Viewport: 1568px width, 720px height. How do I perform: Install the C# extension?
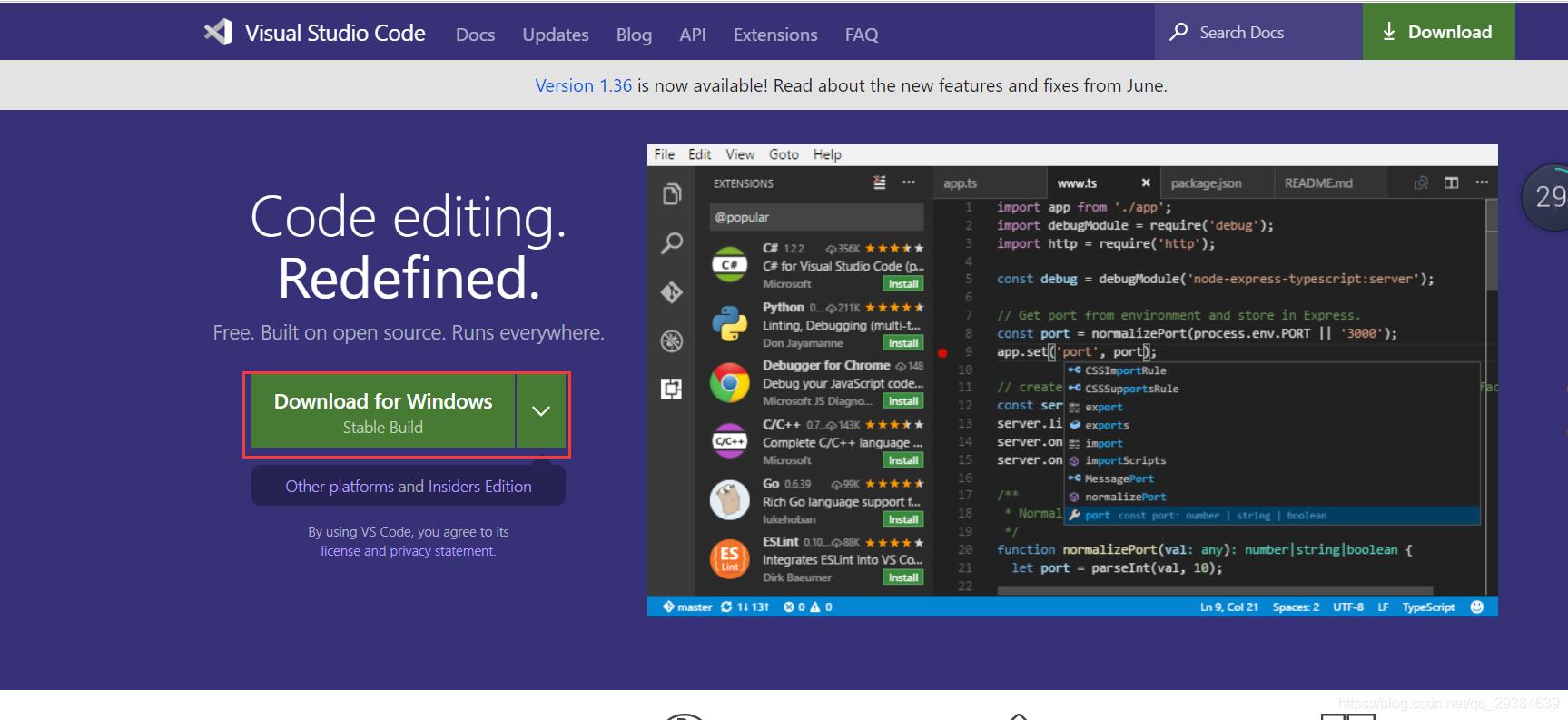(x=903, y=284)
